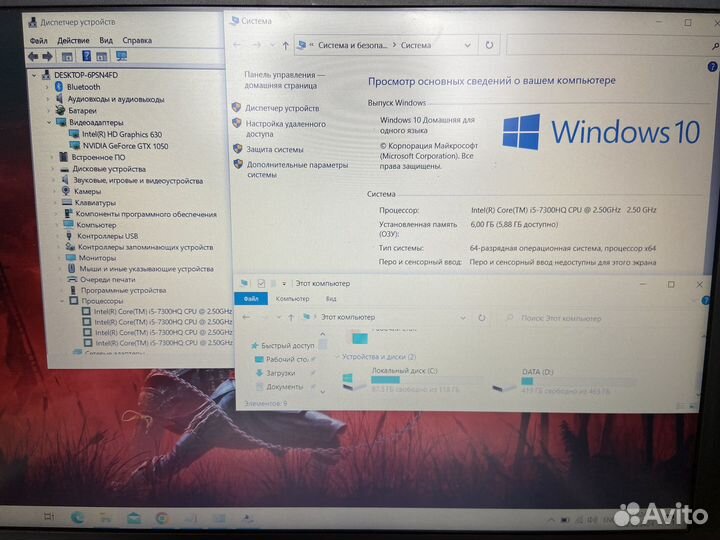Go up one level in Система window
Viewport: 720px width, 540px height.
[285, 45]
